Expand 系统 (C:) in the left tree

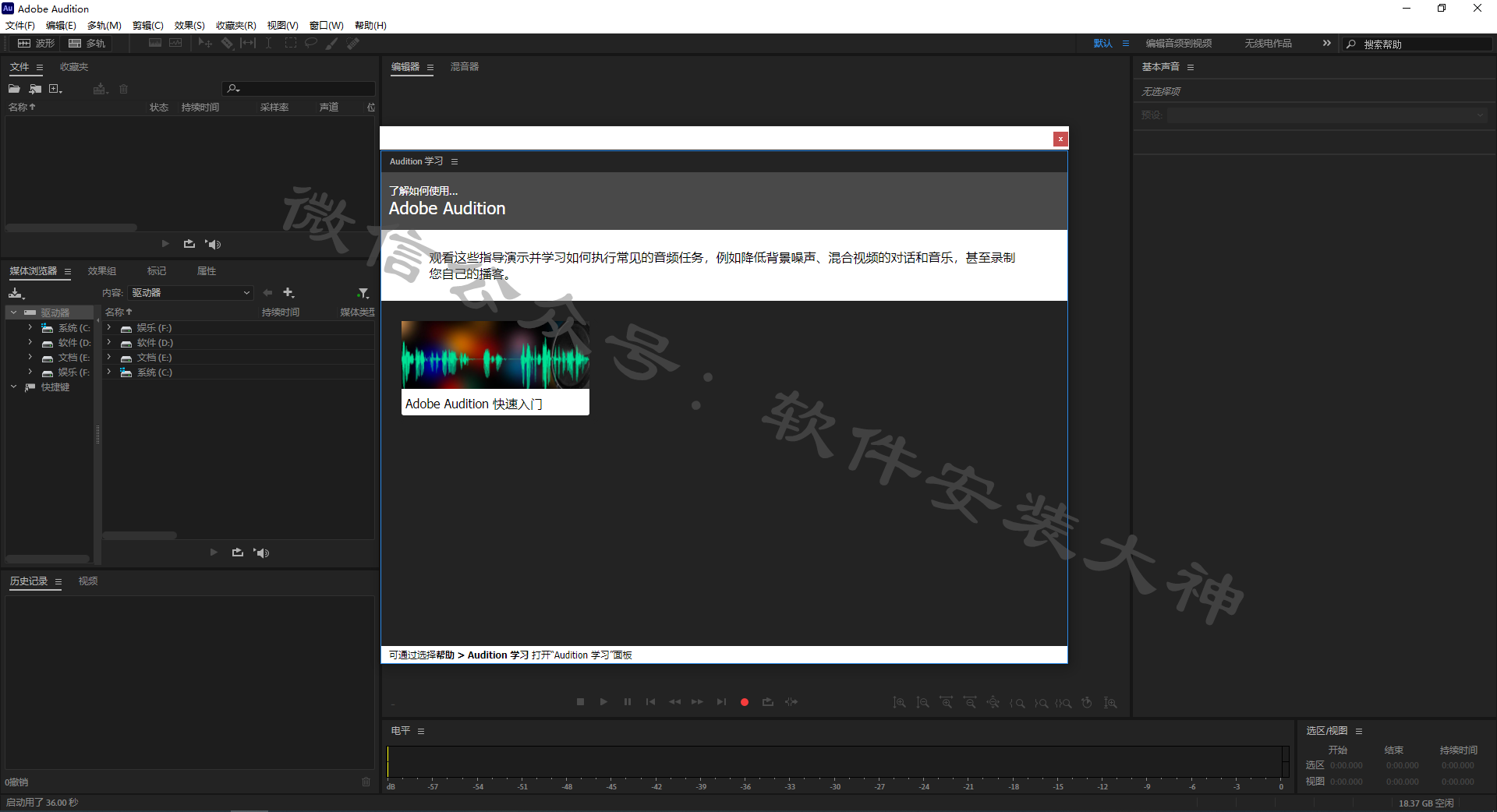pyautogui.click(x=30, y=328)
